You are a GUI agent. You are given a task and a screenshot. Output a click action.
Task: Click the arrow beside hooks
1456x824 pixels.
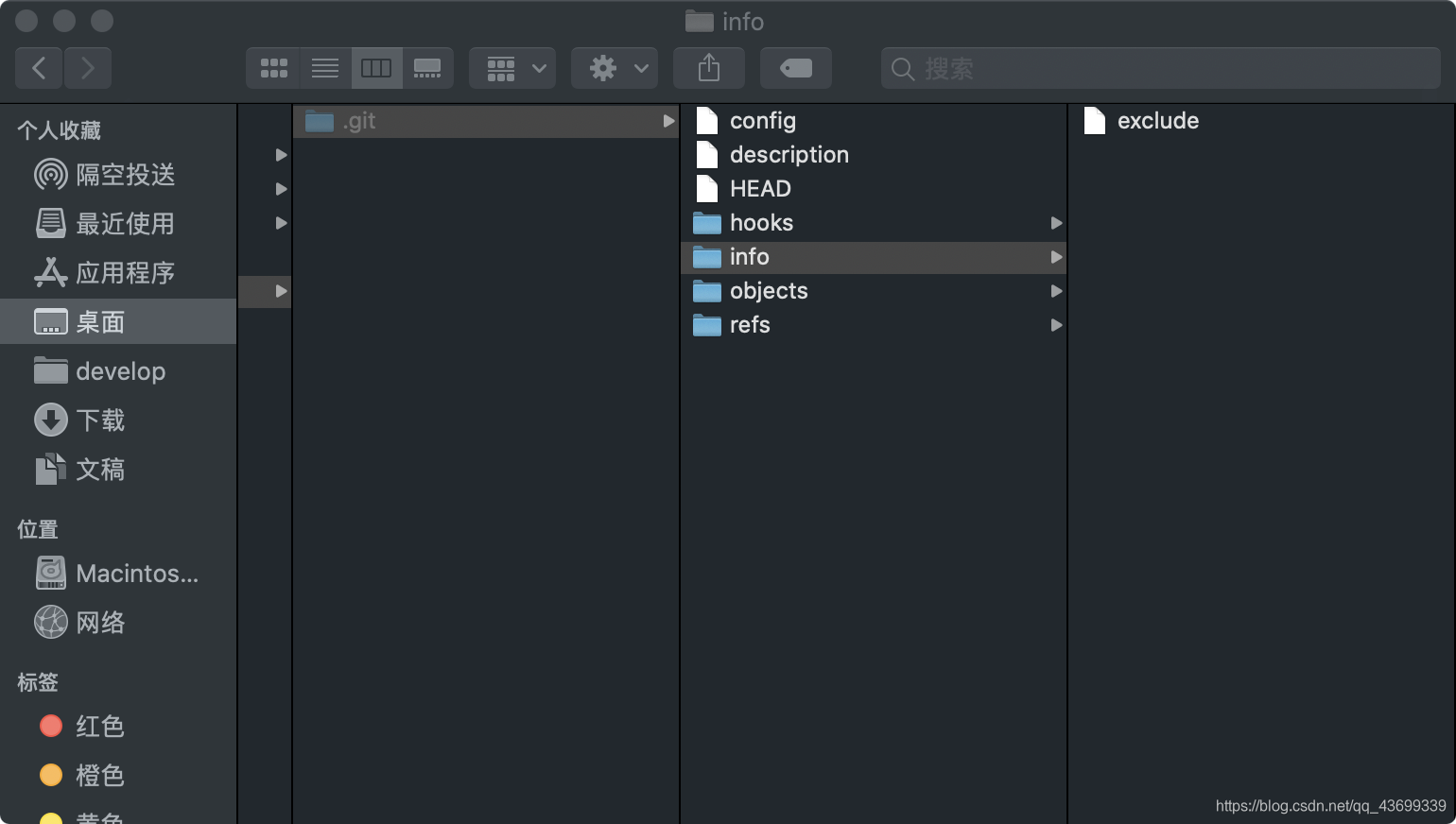point(1056,223)
